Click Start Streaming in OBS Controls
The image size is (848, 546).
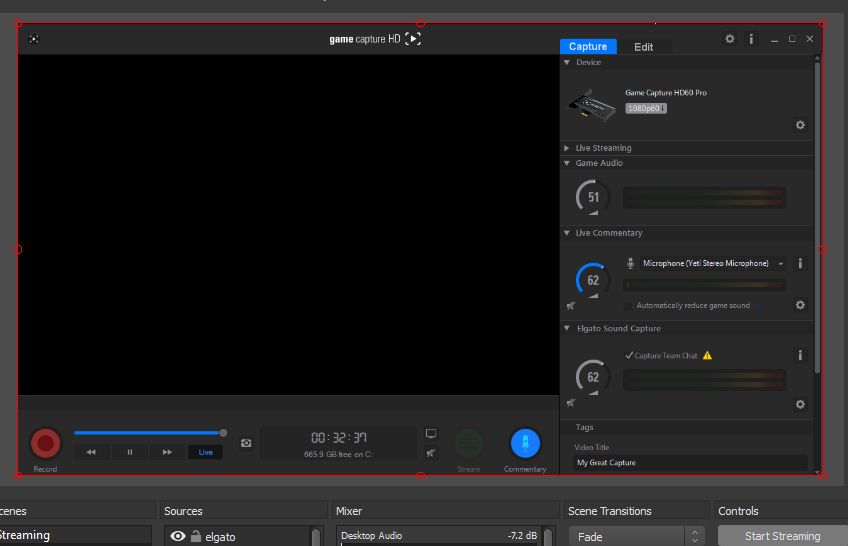(x=783, y=536)
